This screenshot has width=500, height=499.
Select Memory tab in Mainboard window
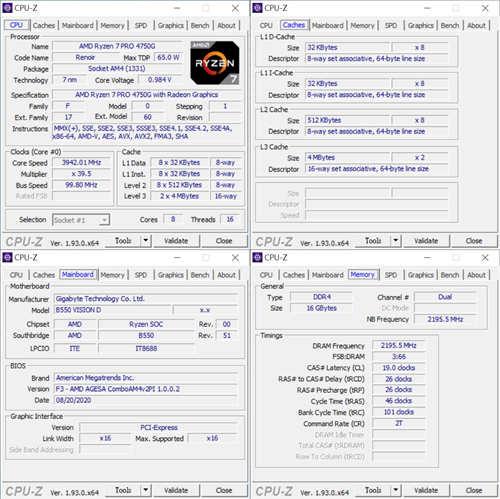pyautogui.click(x=112, y=275)
